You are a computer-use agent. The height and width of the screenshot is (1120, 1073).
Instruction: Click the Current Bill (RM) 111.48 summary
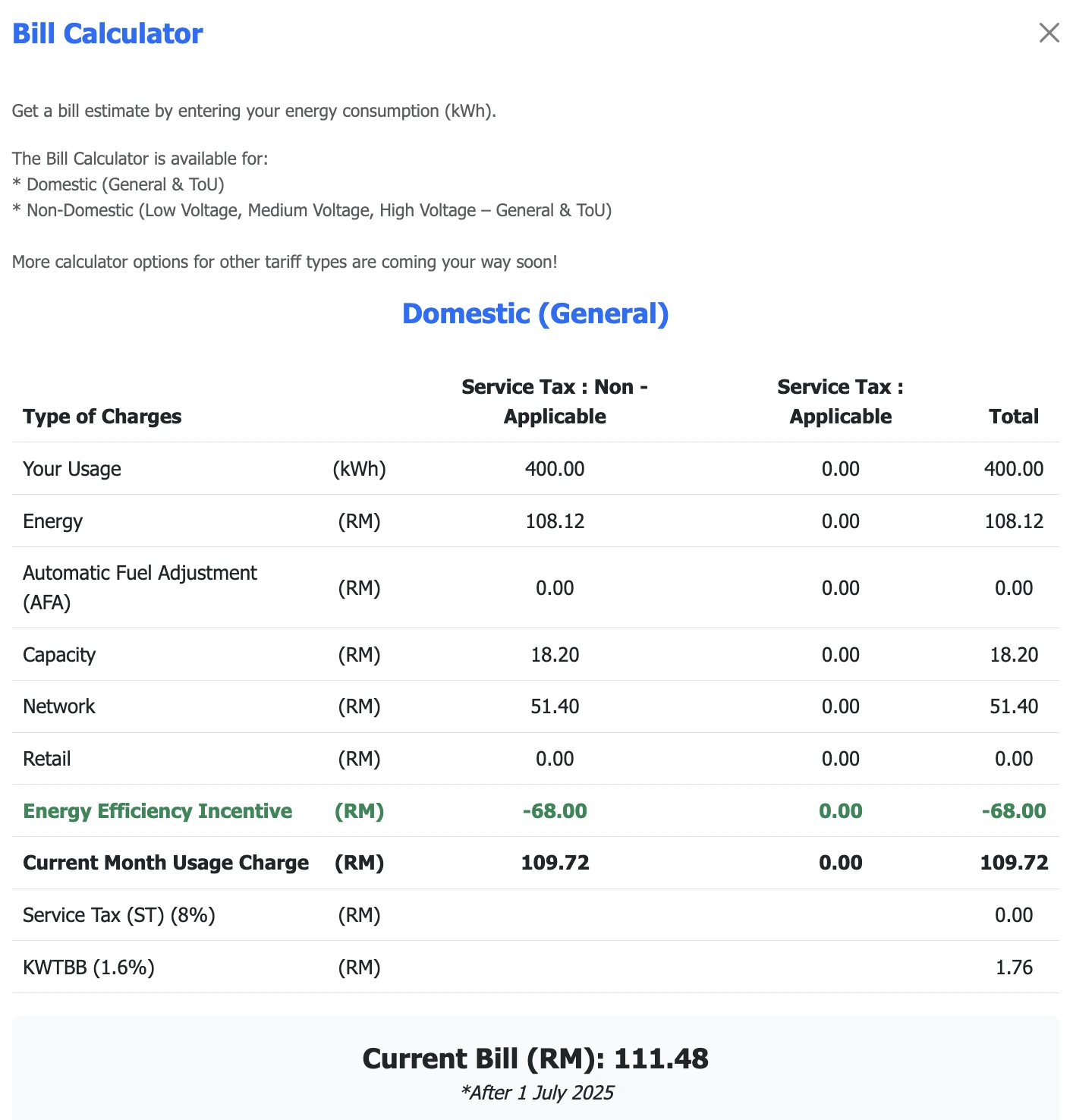click(x=536, y=1059)
